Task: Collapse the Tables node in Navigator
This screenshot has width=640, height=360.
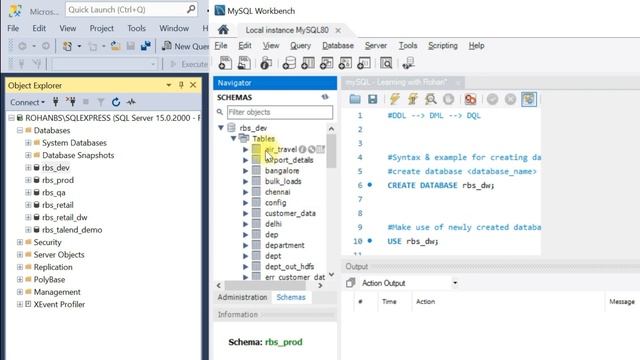Action: point(233,138)
